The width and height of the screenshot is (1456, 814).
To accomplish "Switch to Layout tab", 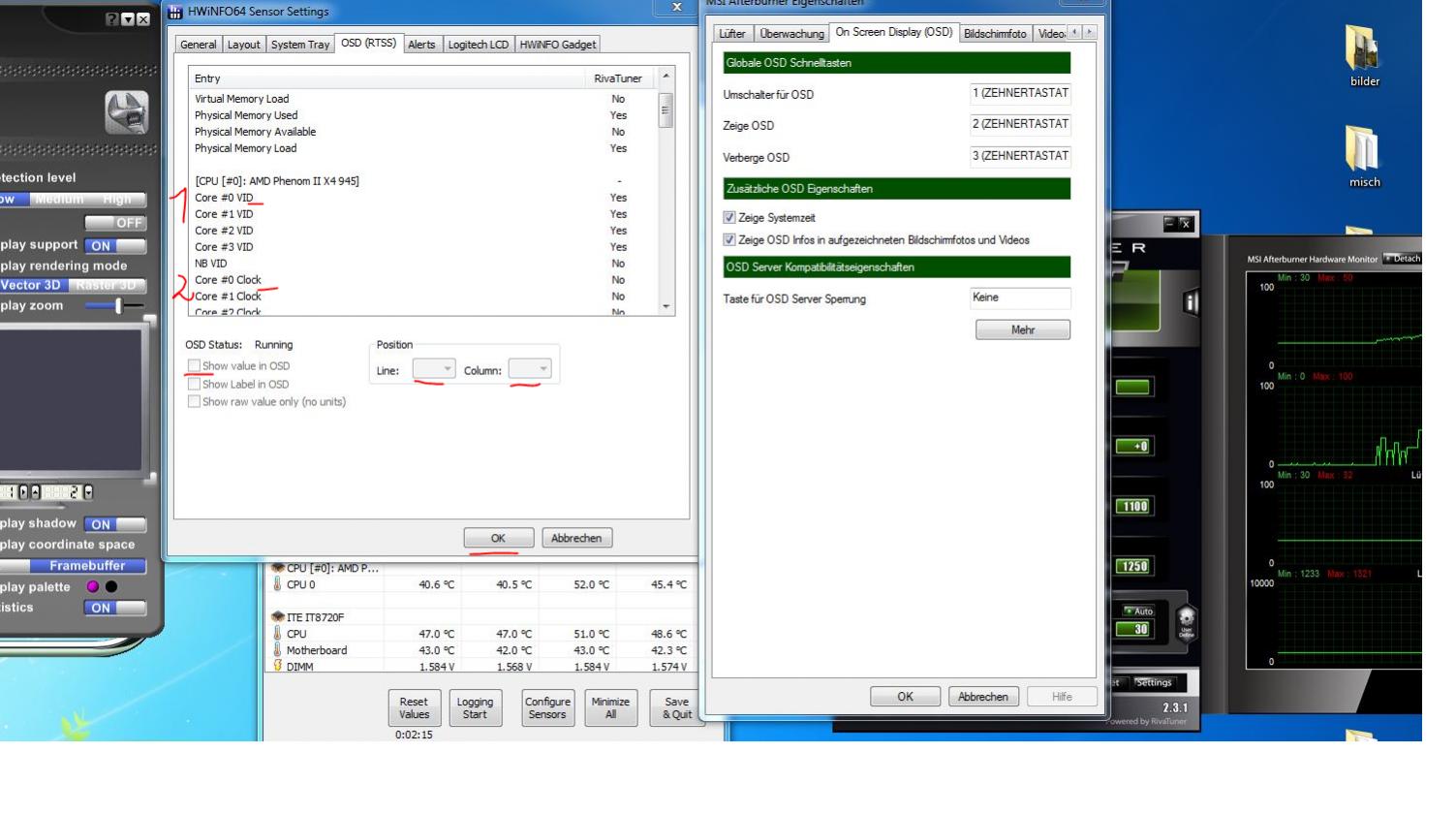I will (x=243, y=45).
